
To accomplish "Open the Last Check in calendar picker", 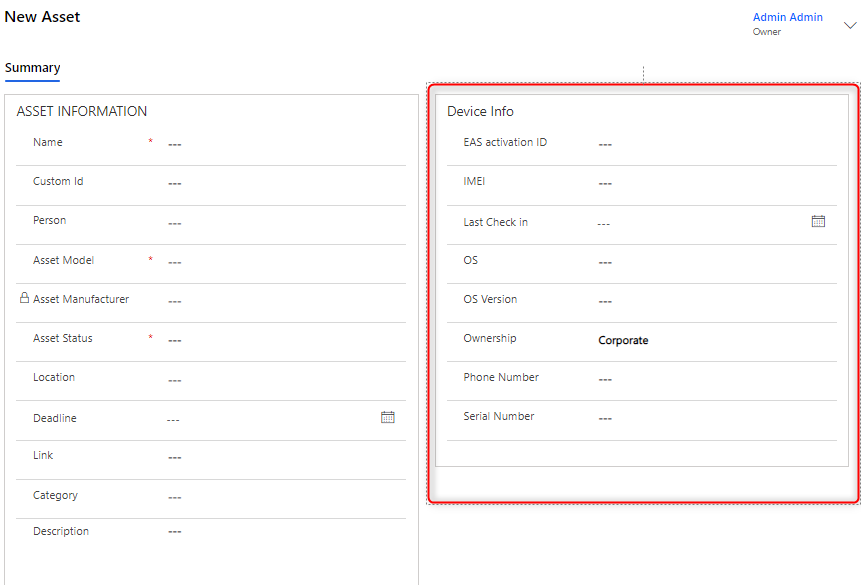I will coord(818,222).
